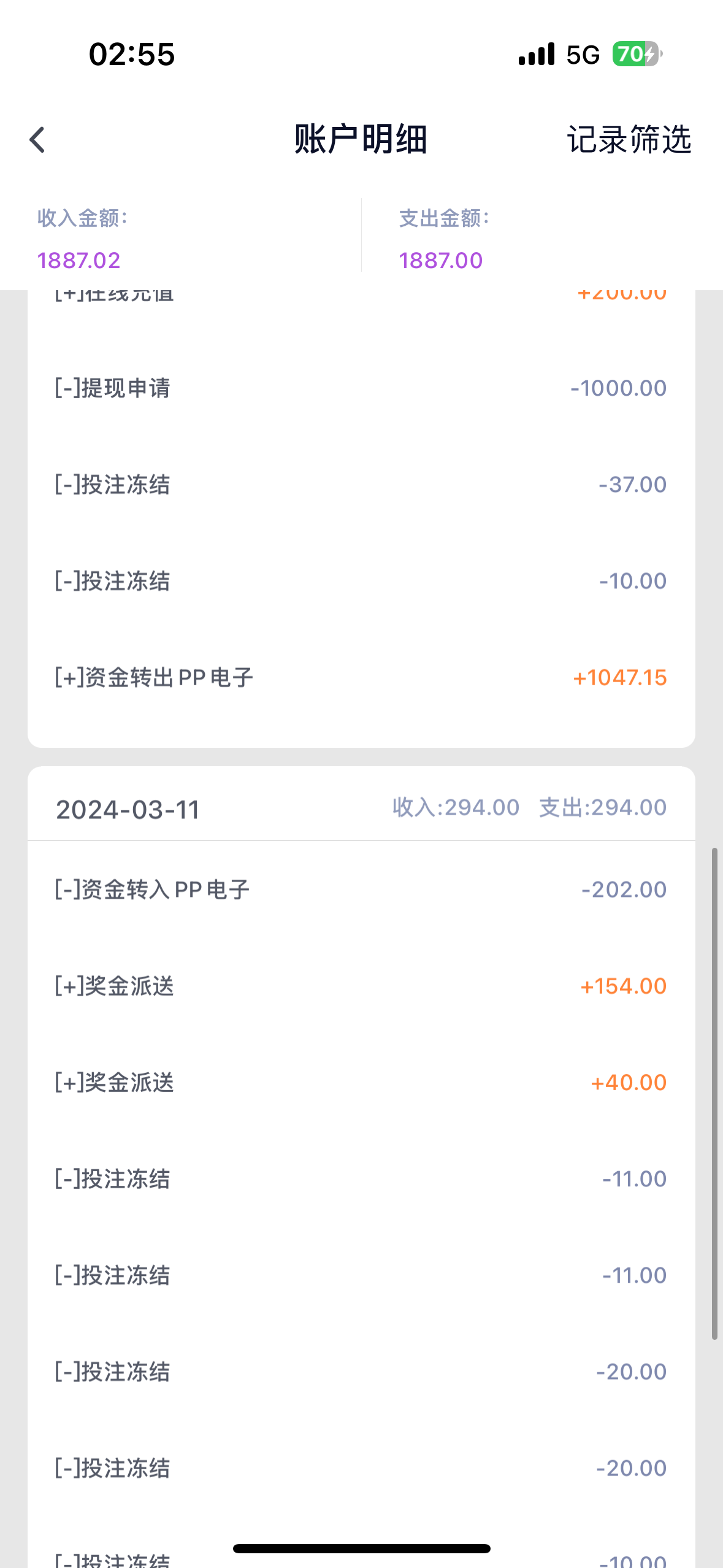This screenshot has width=723, height=1568.
Task: Click the vertical scrollbar on the right
Action: click(714, 1093)
